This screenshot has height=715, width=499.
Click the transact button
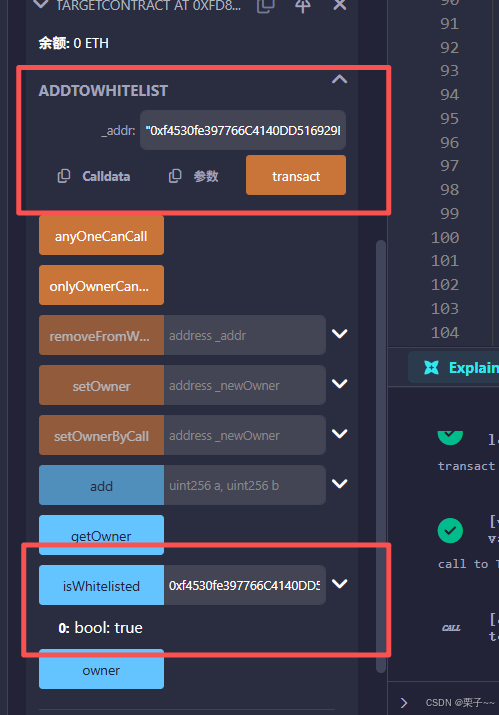[296, 176]
